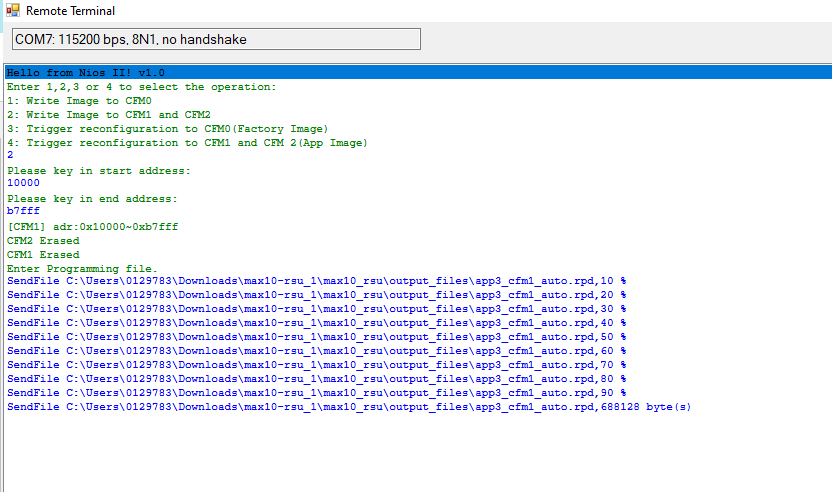Click the 'CFM1 Erased' status line

pyautogui.click(x=43, y=255)
